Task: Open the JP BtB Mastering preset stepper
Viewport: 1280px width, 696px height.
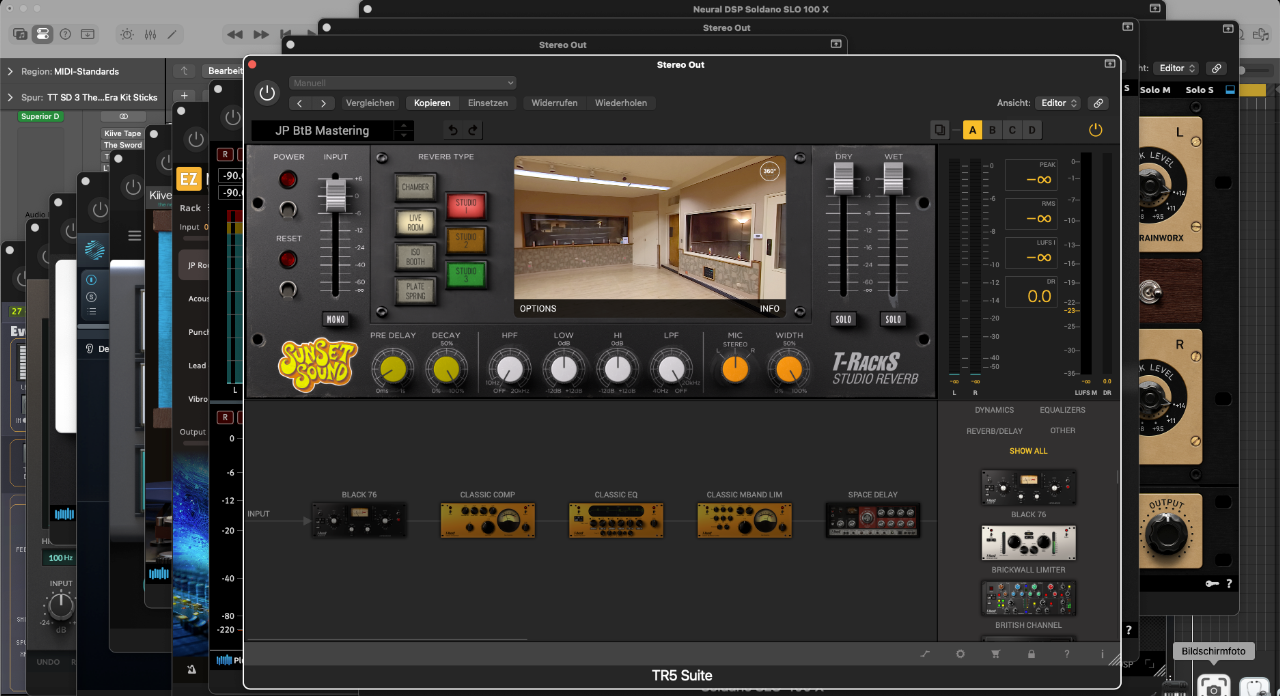Action: pyautogui.click(x=403, y=131)
